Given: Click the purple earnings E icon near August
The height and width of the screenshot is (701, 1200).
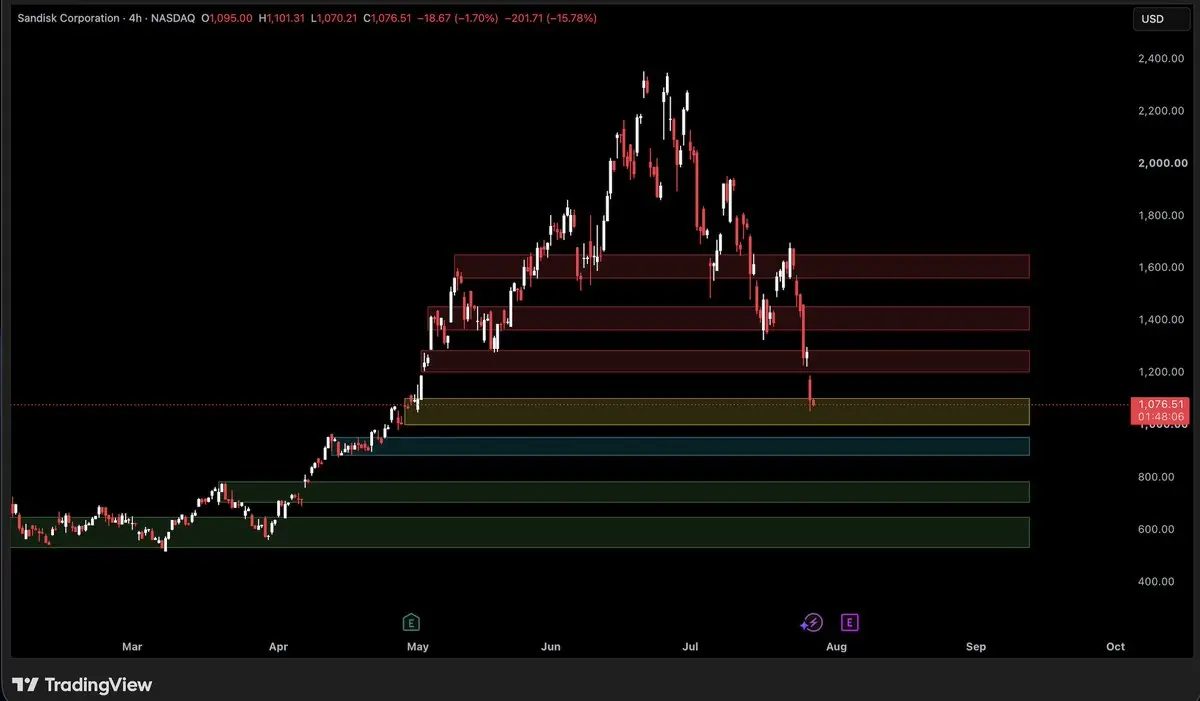Looking at the screenshot, I should pyautogui.click(x=850, y=622).
